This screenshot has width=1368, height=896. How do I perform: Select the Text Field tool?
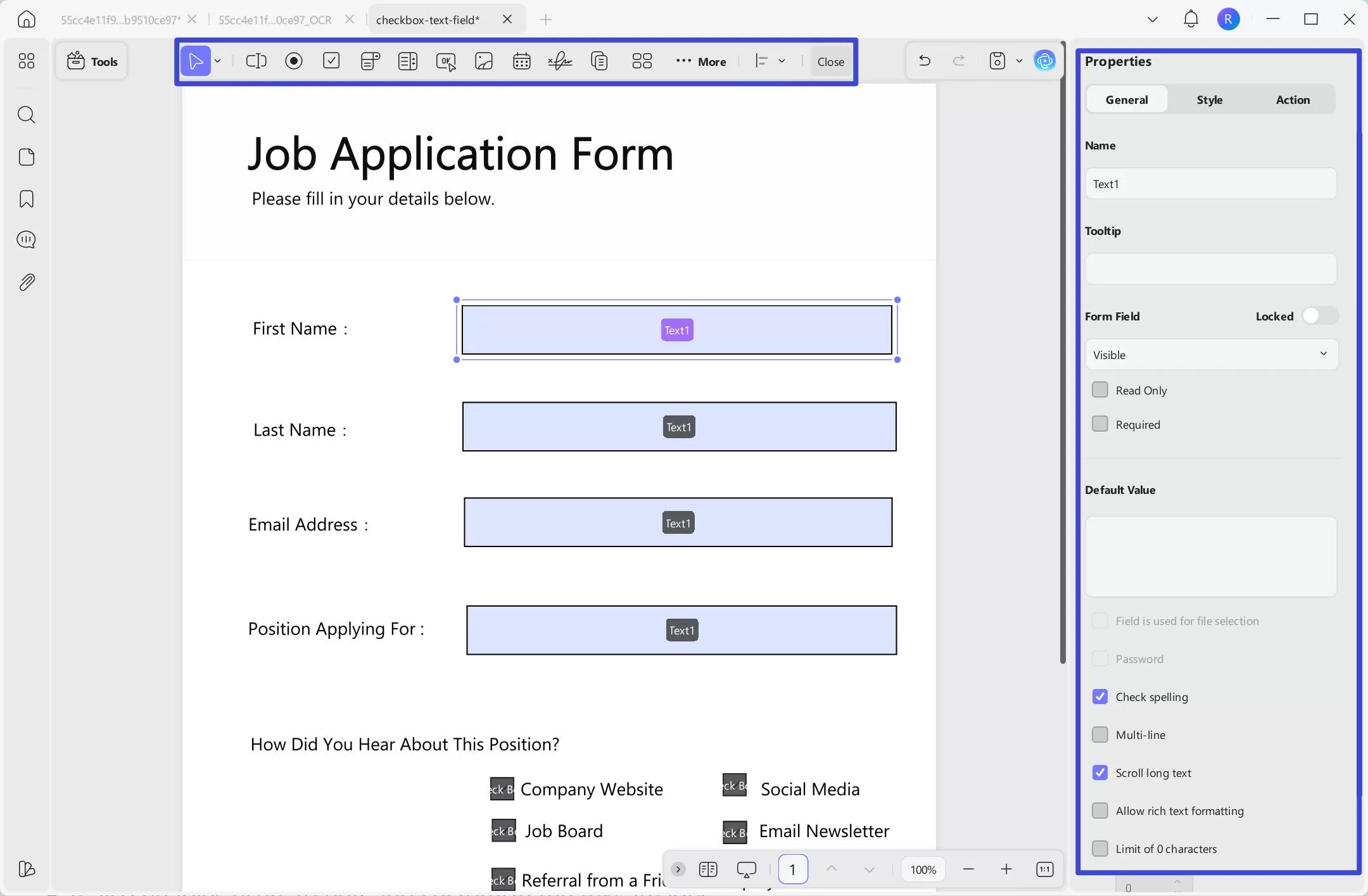256,61
